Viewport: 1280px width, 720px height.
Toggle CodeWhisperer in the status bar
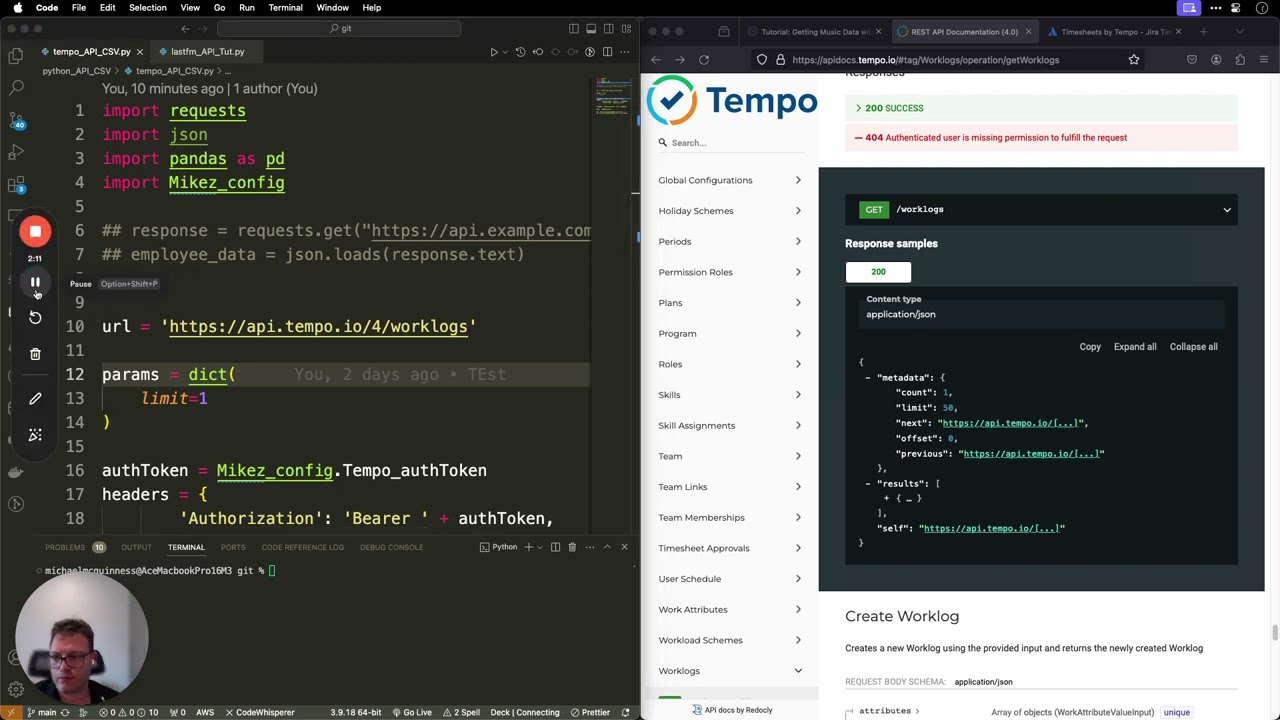(259, 712)
